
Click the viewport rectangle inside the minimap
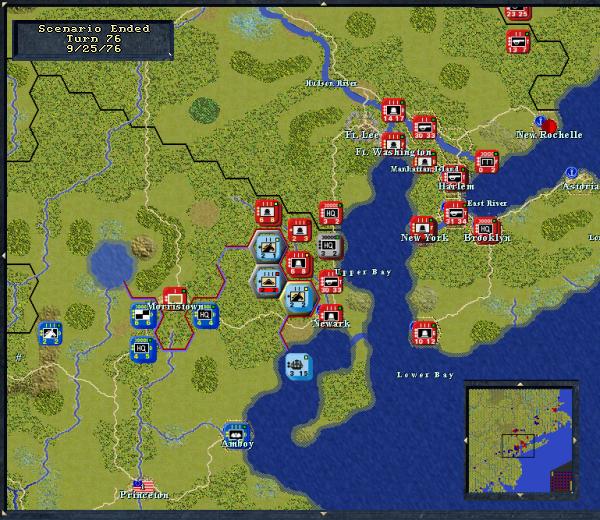pos(518,446)
